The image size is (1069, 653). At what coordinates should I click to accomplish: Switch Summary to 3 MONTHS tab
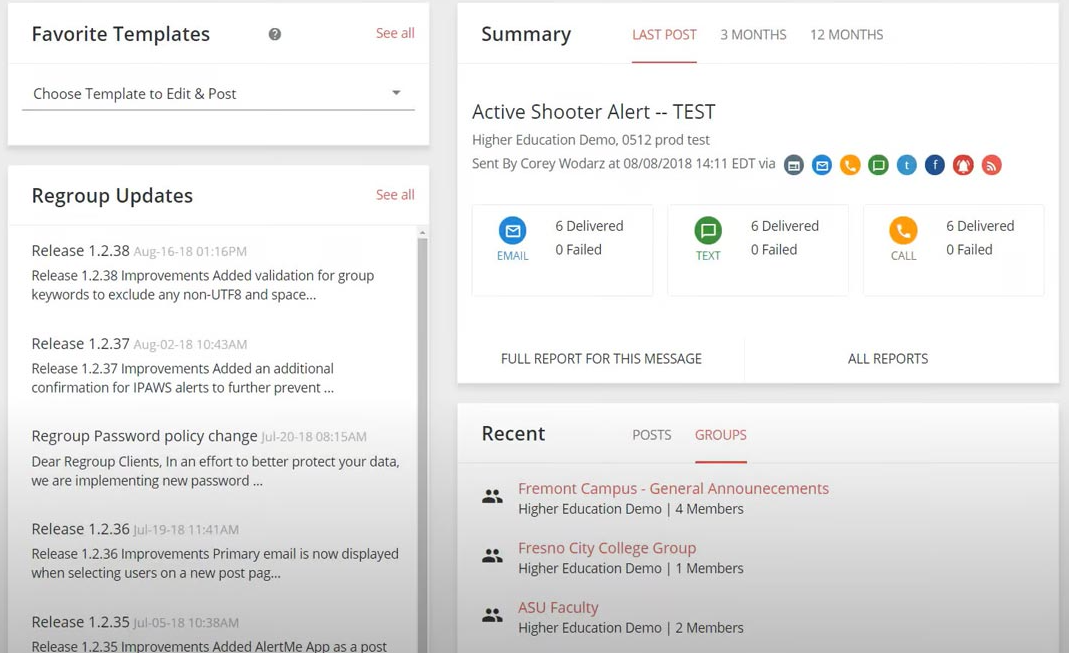coord(753,35)
